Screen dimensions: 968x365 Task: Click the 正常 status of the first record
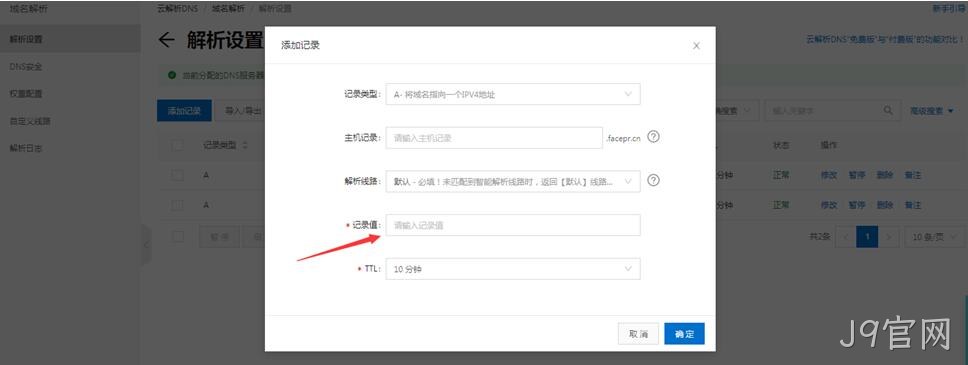click(781, 175)
